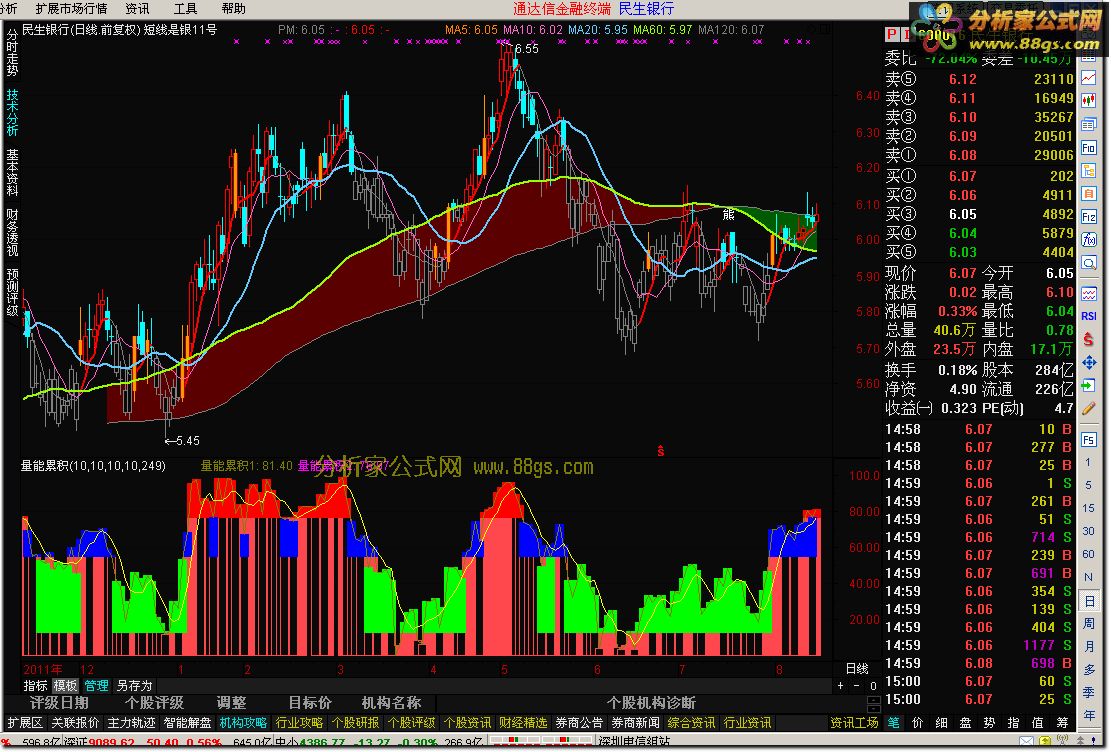
Task: Open the 个股研报 tab
Action: pyautogui.click(x=355, y=722)
